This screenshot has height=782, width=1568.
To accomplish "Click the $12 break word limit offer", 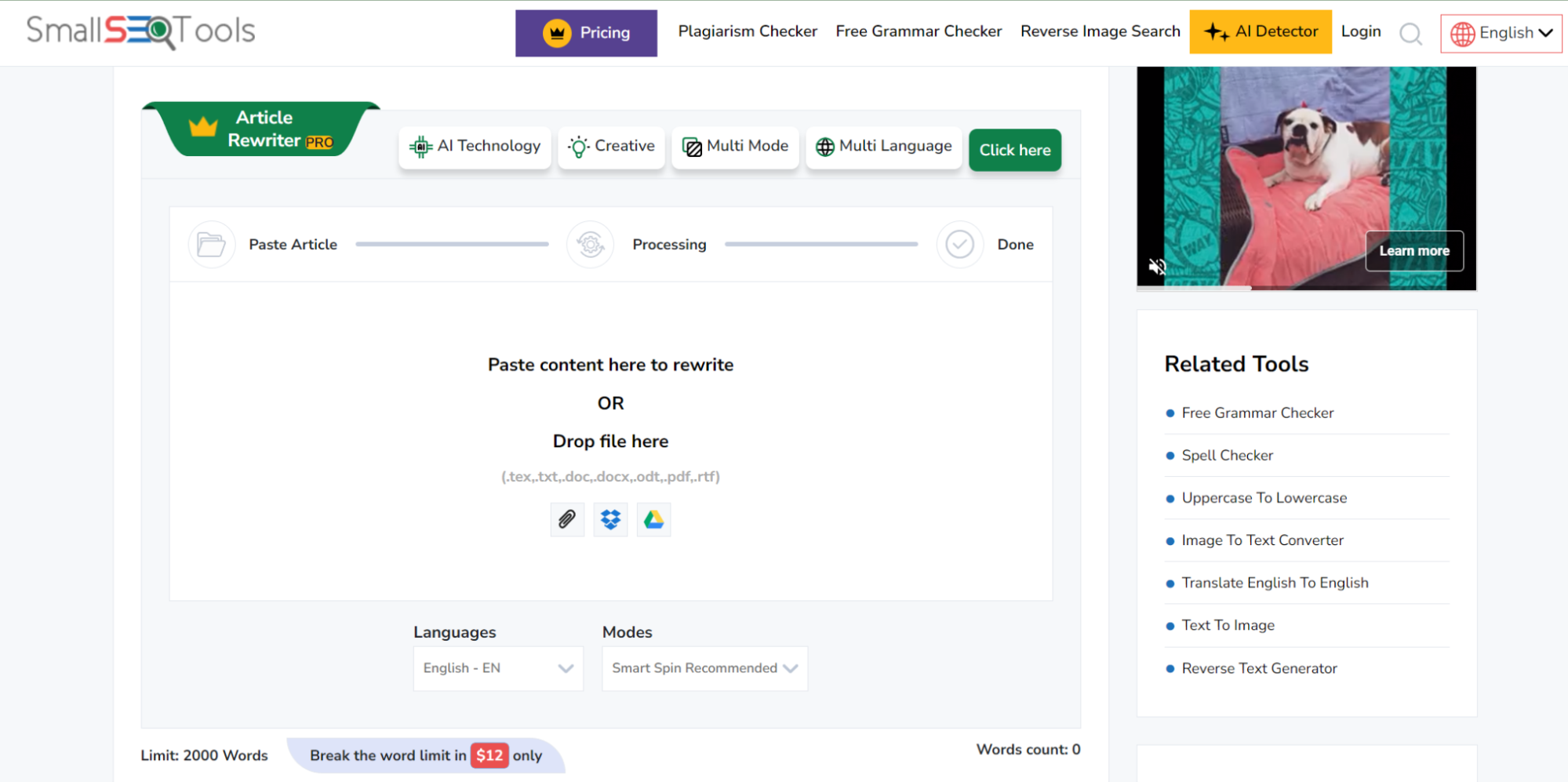I will (426, 755).
